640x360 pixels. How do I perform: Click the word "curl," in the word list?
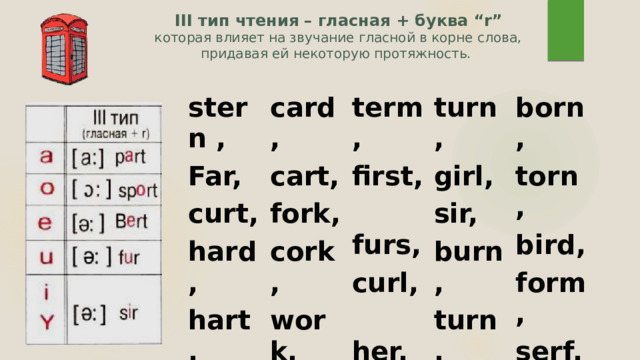click(x=384, y=284)
